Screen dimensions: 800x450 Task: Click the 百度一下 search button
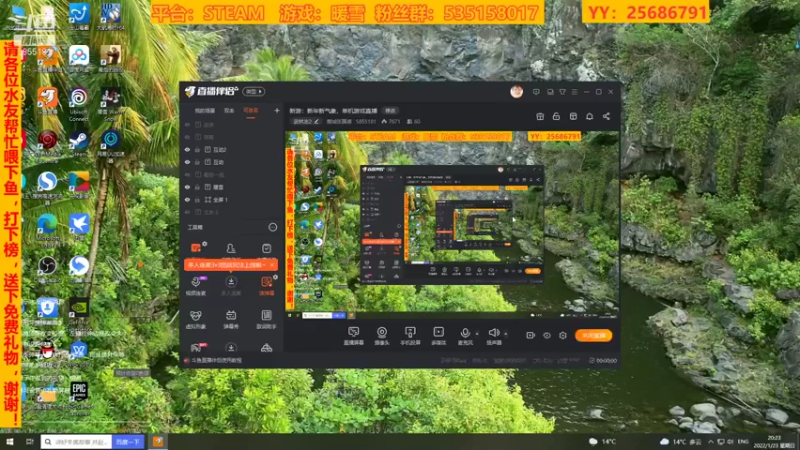[128, 441]
